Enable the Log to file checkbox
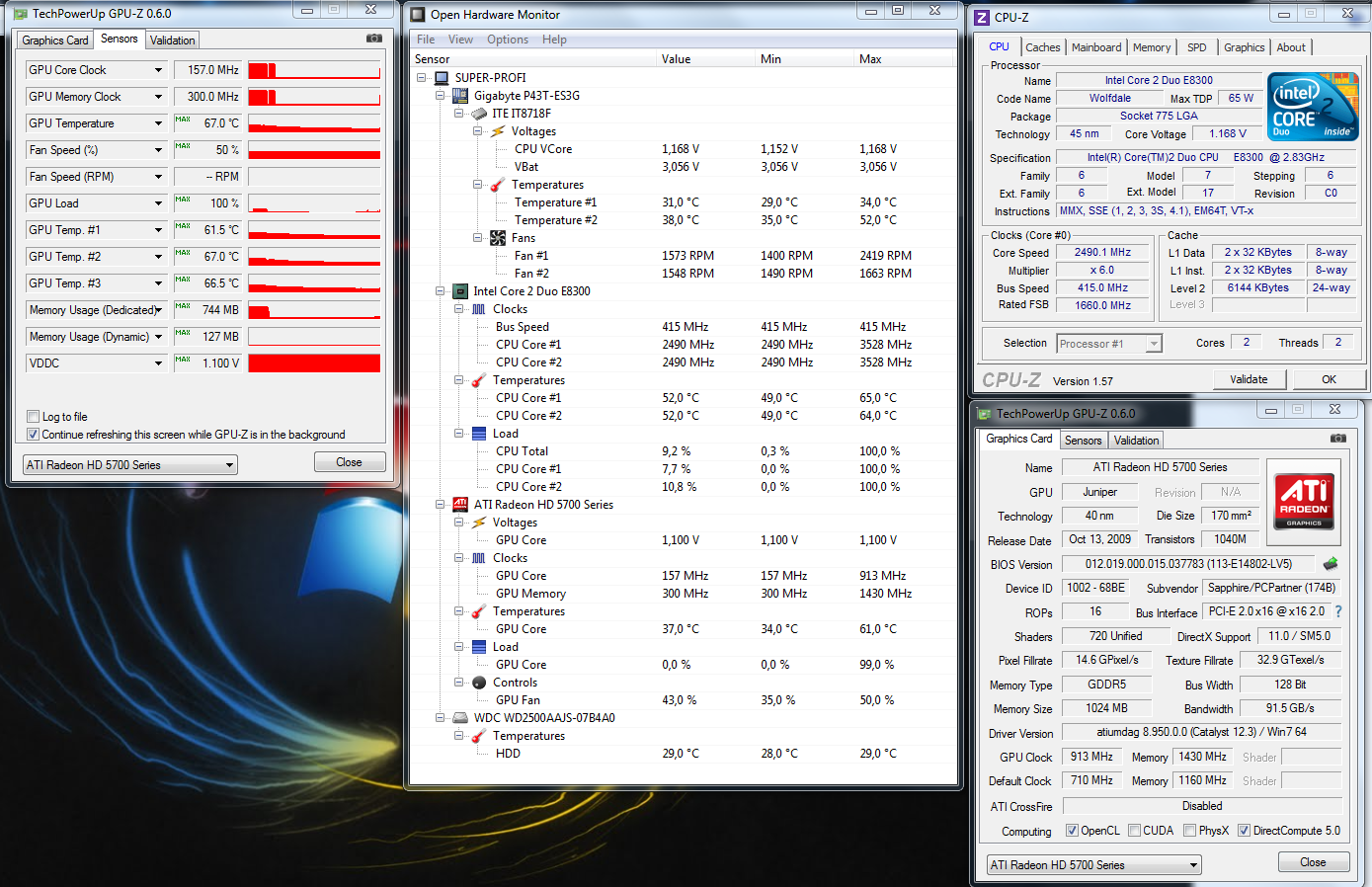Image resolution: width=1372 pixels, height=887 pixels. (x=34, y=417)
